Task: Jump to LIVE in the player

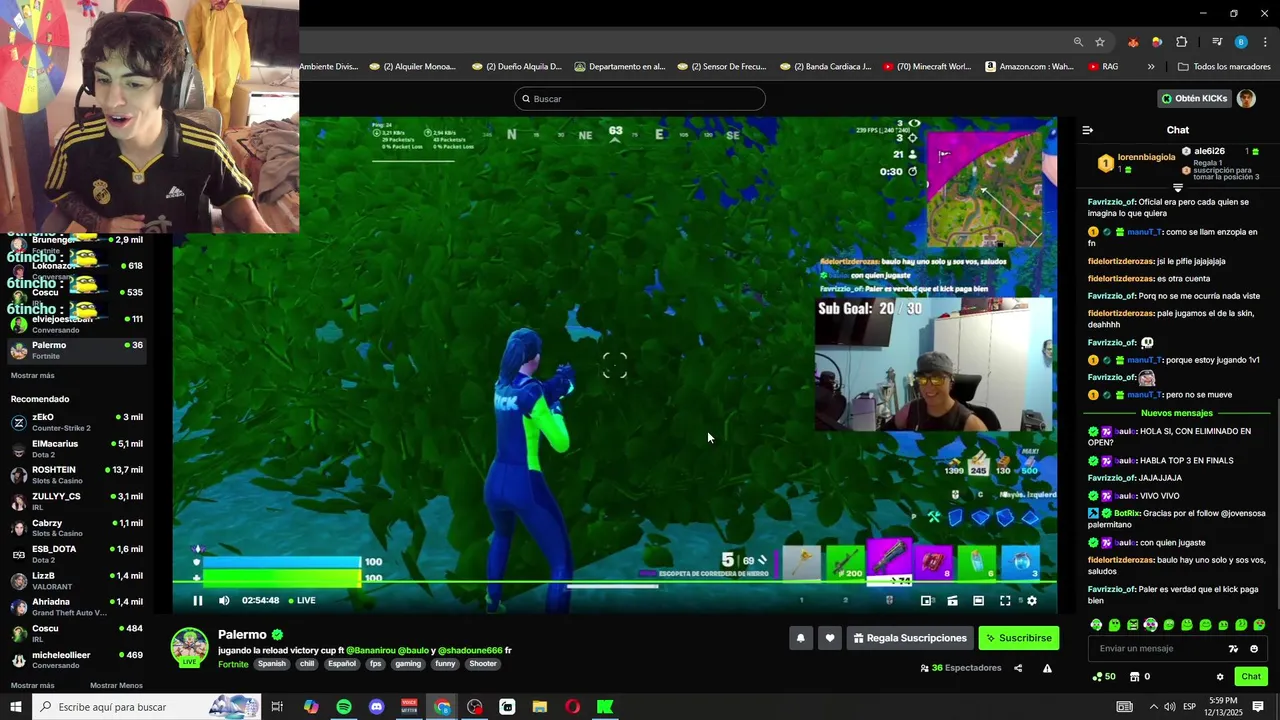Action: tap(302, 601)
